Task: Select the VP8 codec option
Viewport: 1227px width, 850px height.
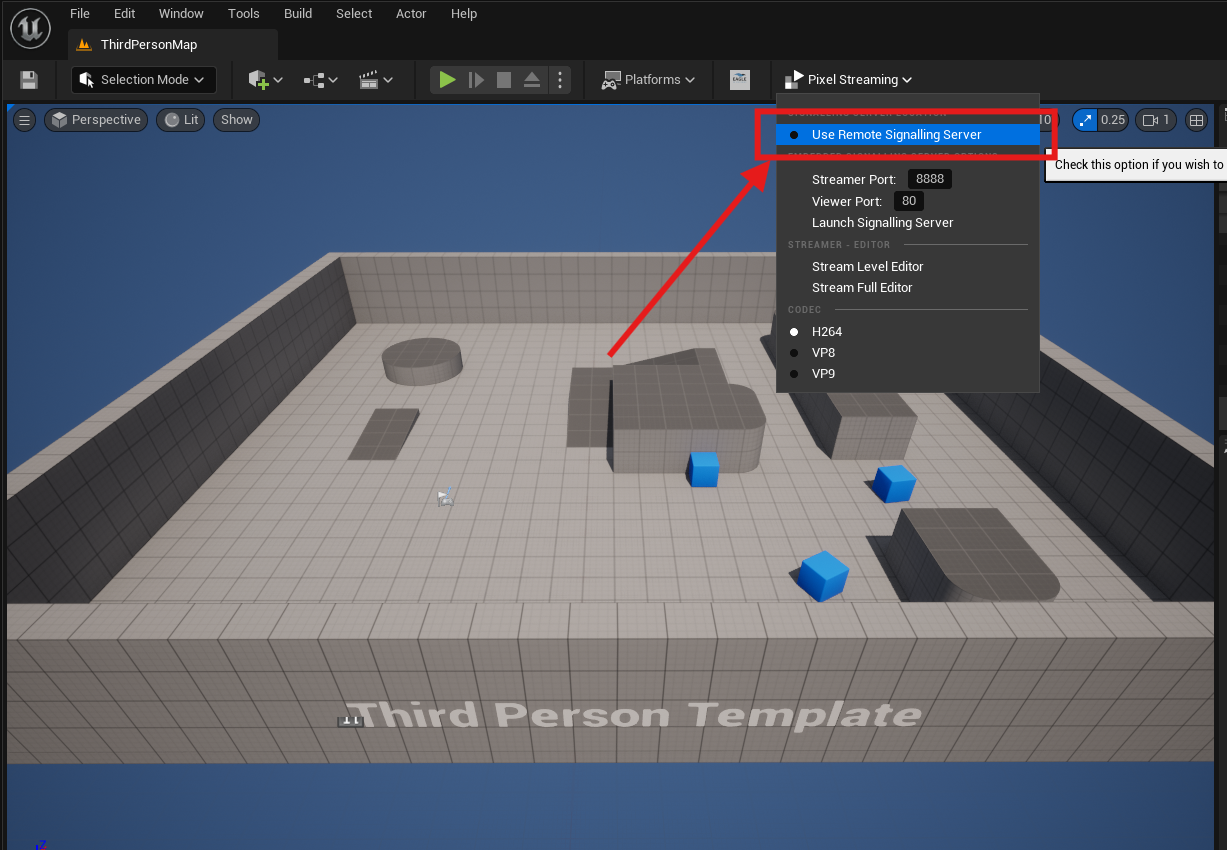Action: [823, 353]
